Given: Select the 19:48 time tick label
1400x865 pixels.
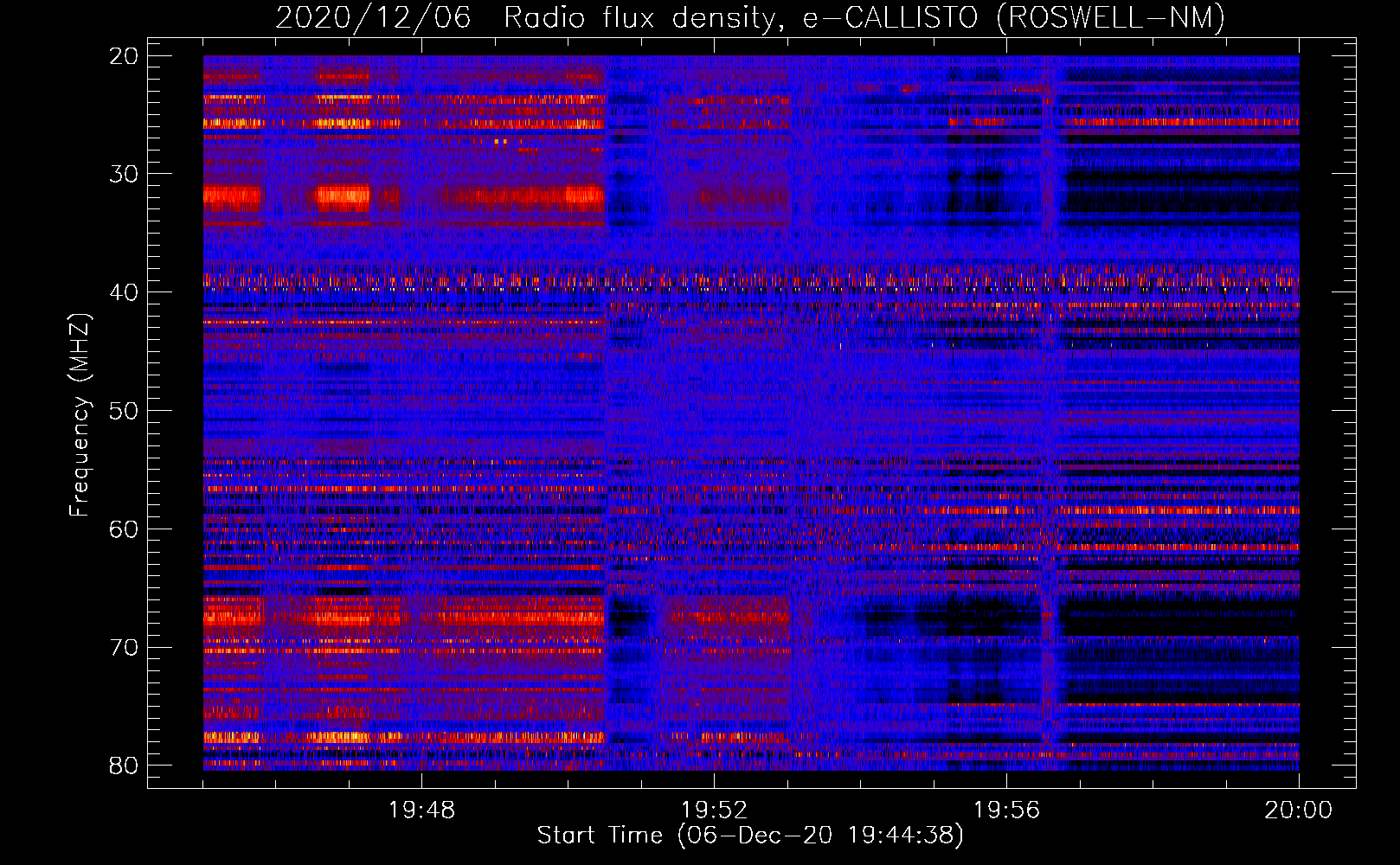Looking at the screenshot, I should pos(421,811).
